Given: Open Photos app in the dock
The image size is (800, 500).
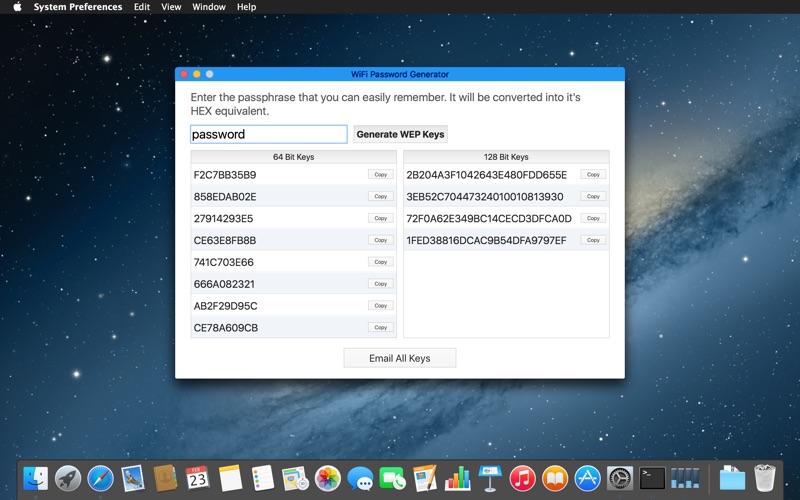Looking at the screenshot, I should 328,479.
